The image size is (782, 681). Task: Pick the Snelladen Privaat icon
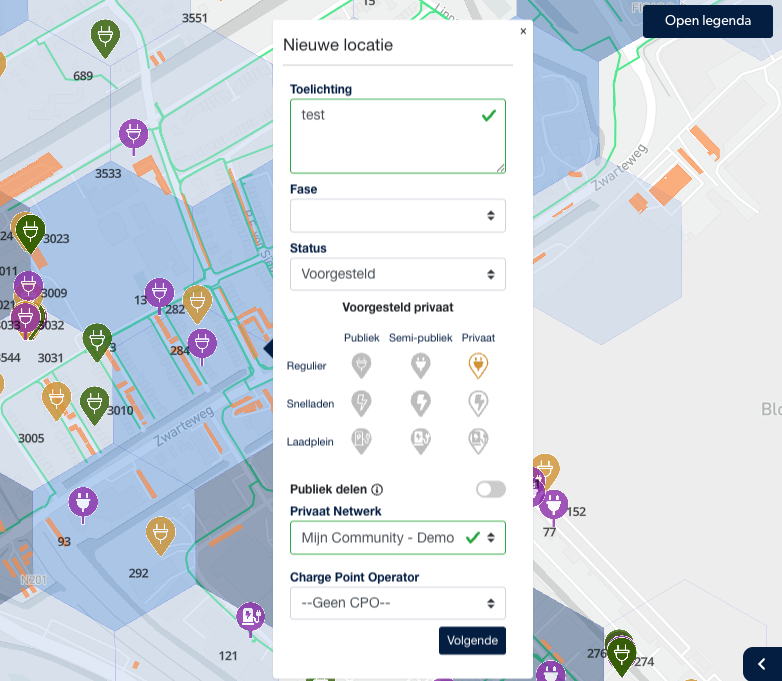pos(478,403)
